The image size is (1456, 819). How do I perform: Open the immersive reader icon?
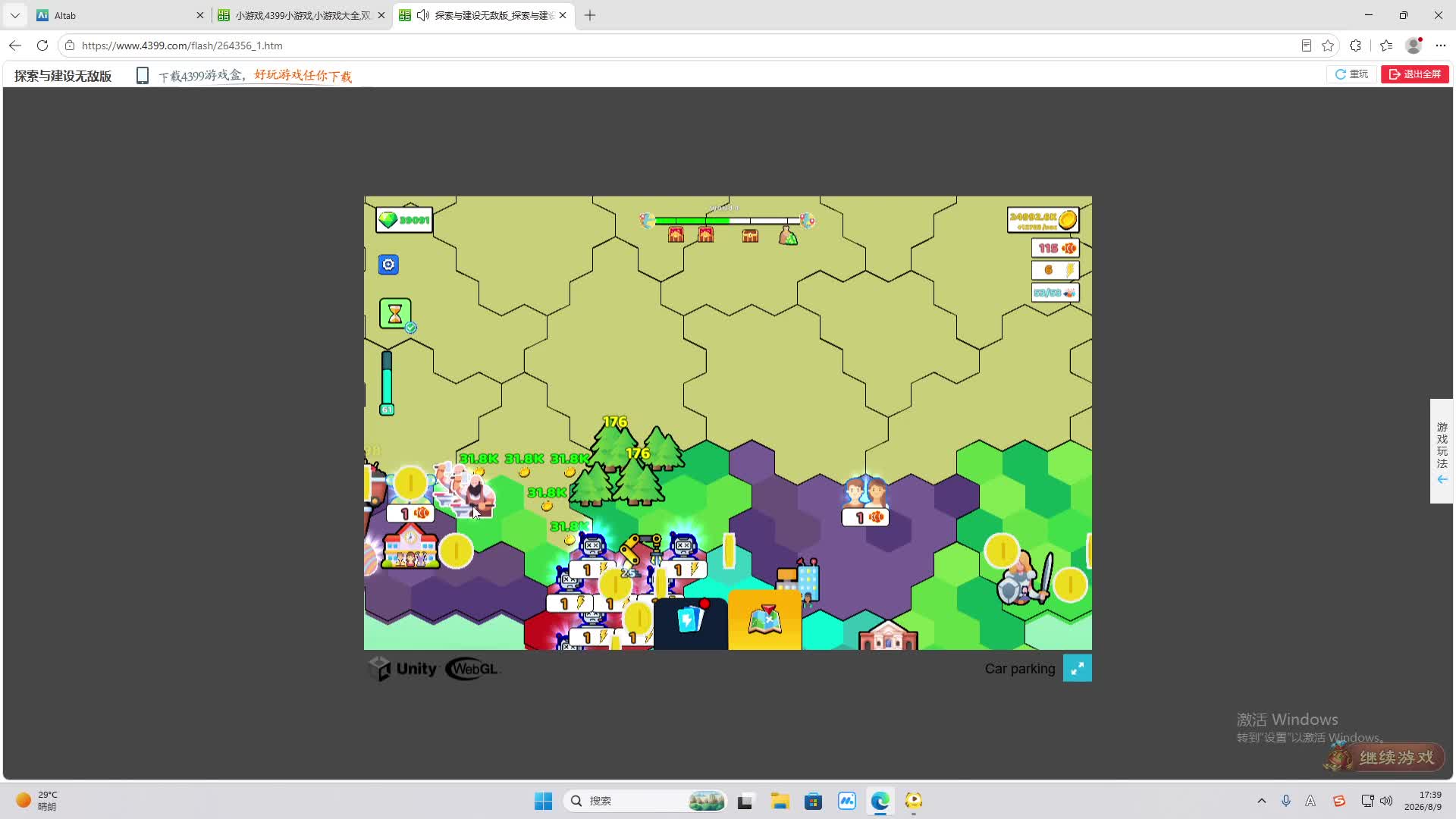click(1307, 45)
